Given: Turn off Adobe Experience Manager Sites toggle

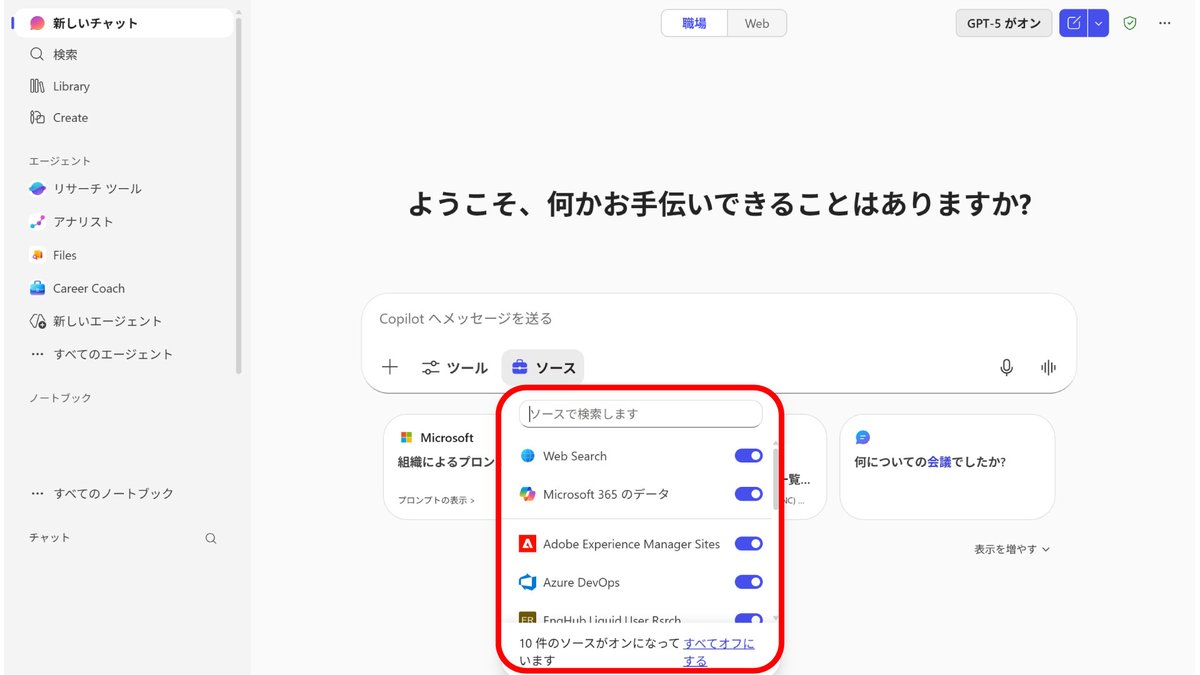Looking at the screenshot, I should [749, 544].
